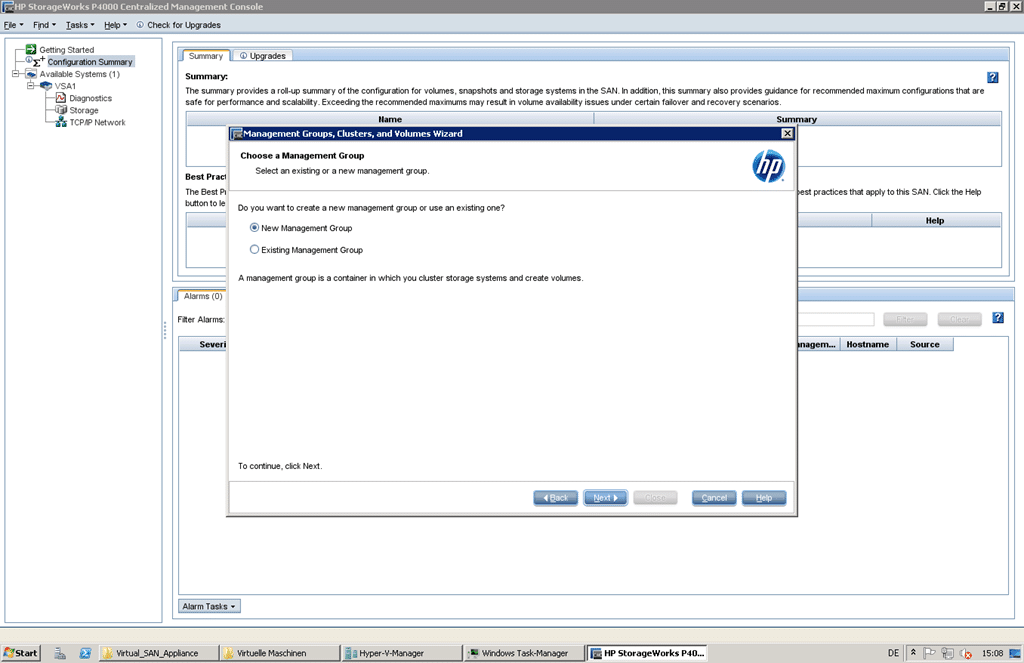Open help for the Summary section
Screen dimensions: 1024x663
[993, 77]
